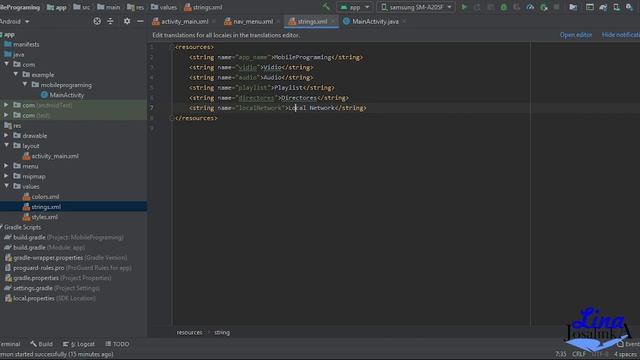Viewport: 640px width, 360px height.
Task: Click the Stop app square icon
Action: 556,7
